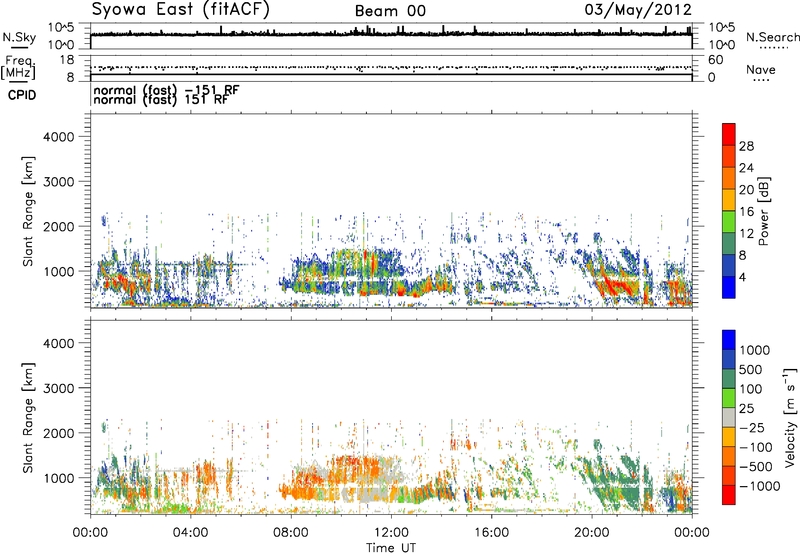Click the "4000" tick of the power panel
800x554 pixels.
coord(59,137)
